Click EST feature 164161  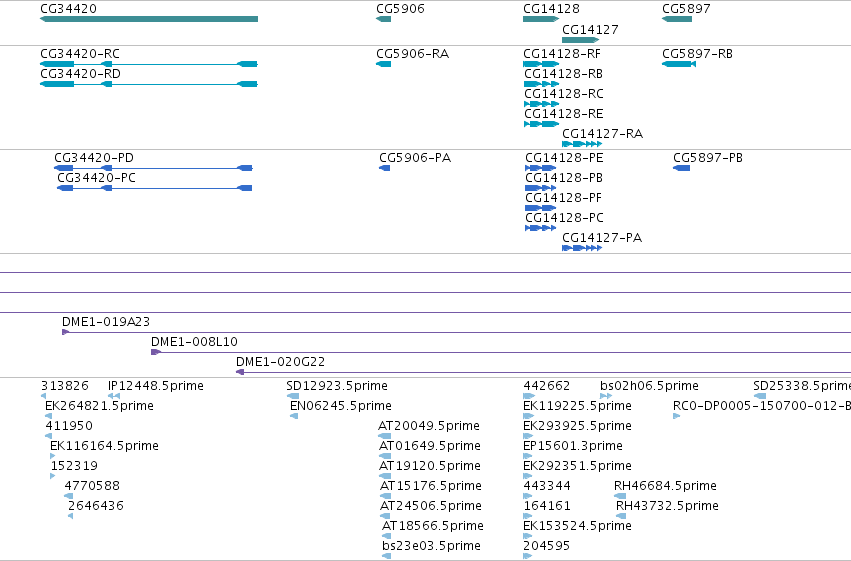[x=528, y=516]
